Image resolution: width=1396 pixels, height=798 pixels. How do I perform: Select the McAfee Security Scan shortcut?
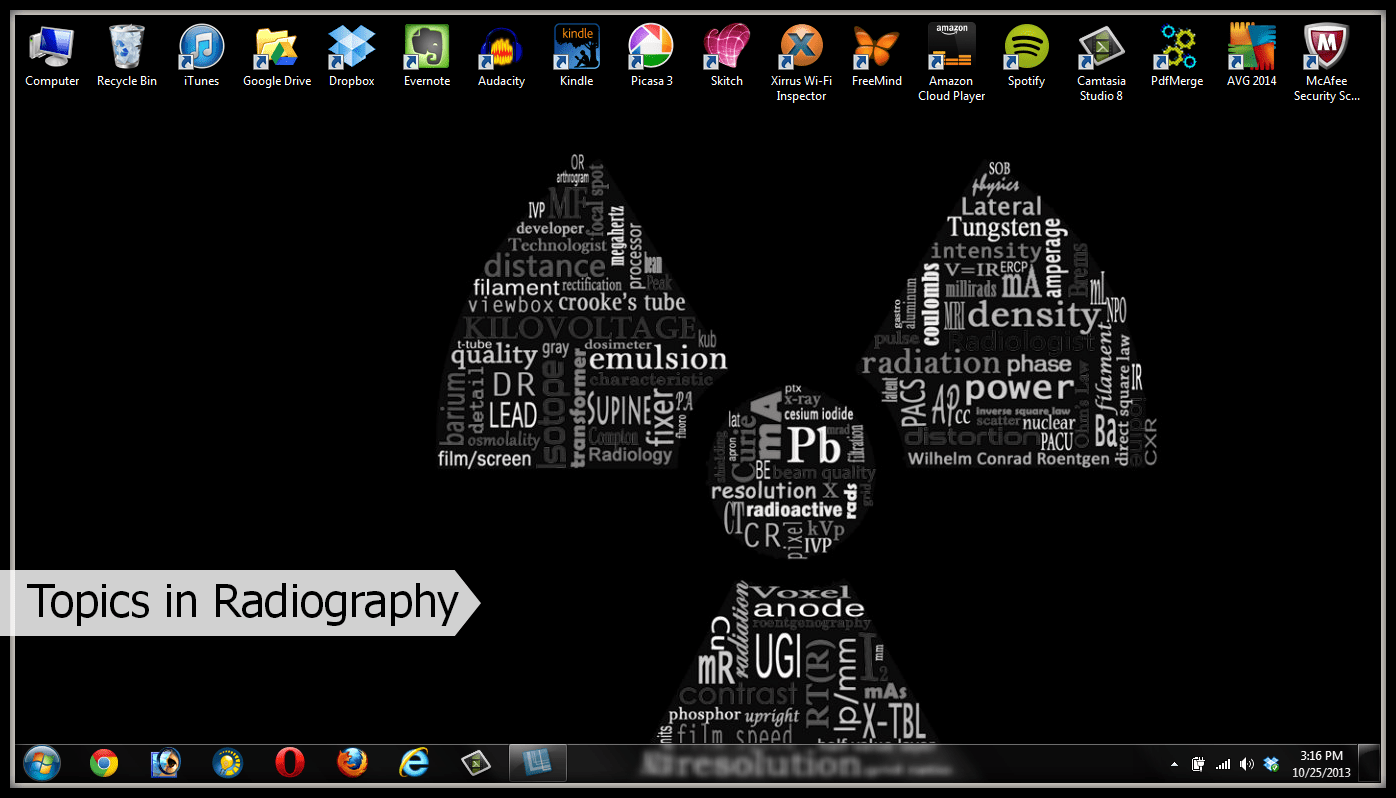(1327, 63)
